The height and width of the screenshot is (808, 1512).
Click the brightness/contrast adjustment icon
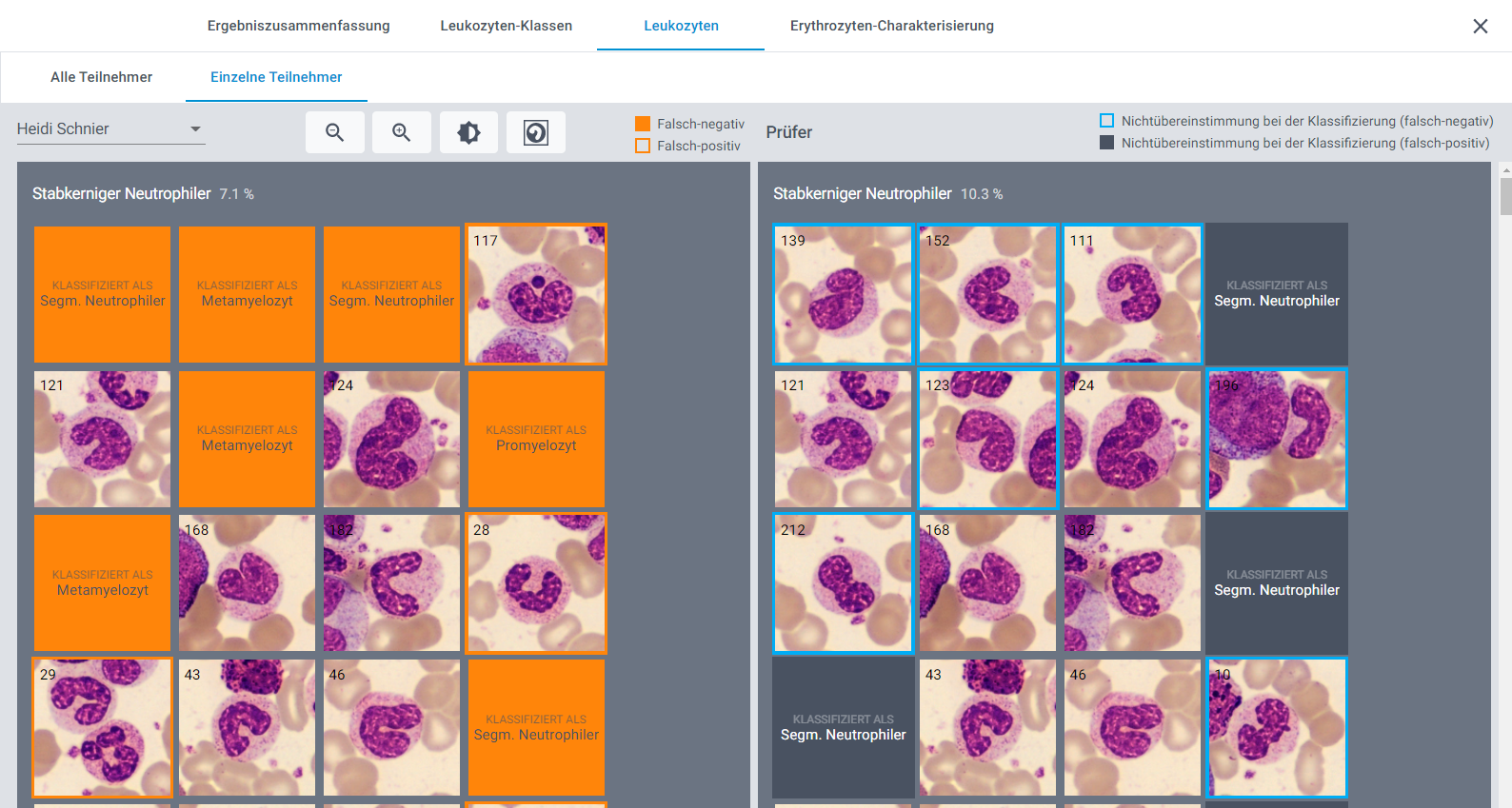point(468,132)
